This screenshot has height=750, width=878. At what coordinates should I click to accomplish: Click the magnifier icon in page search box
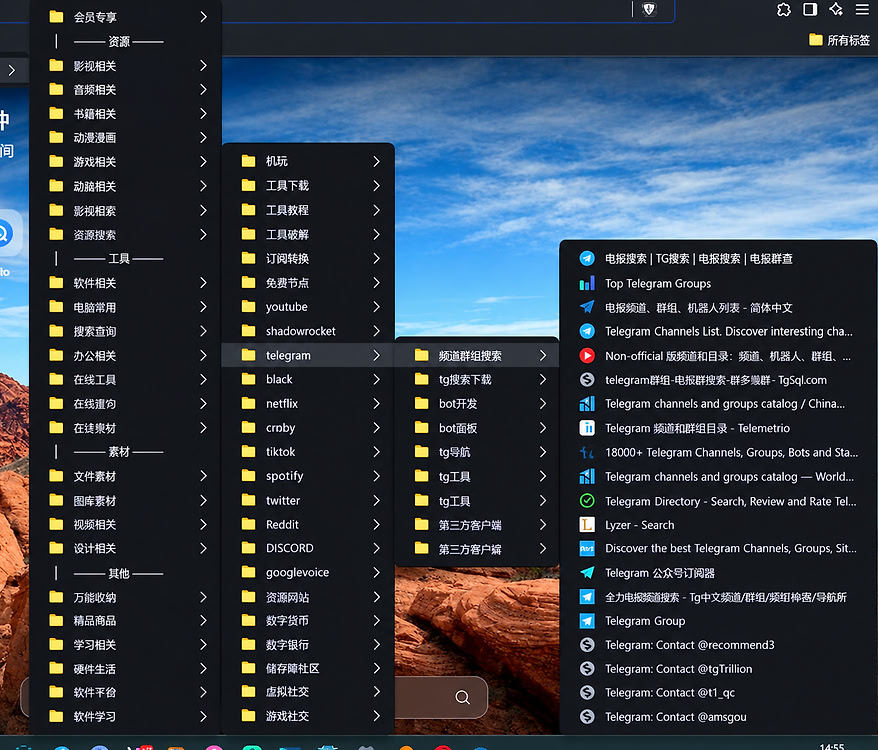point(462,697)
